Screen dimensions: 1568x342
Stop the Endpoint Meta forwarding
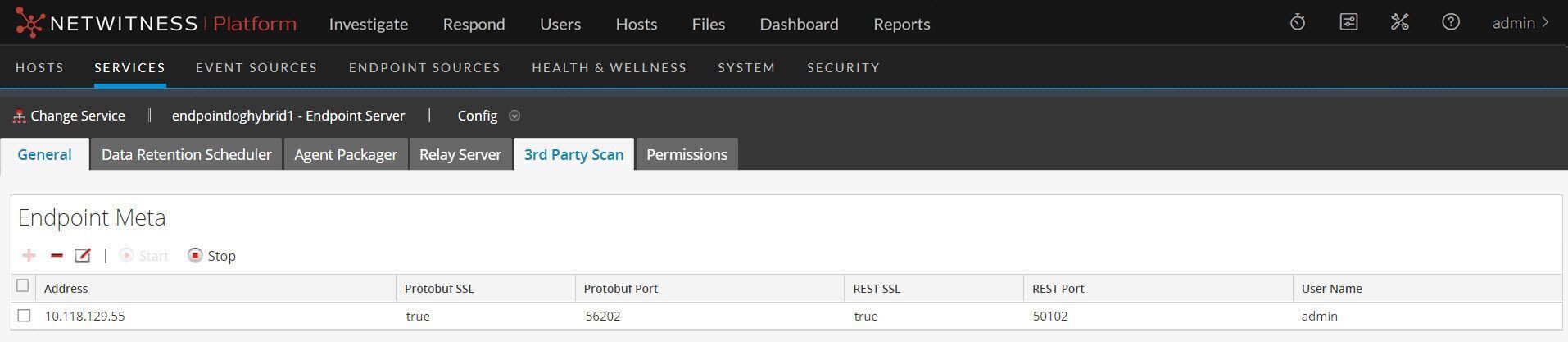[x=211, y=256]
